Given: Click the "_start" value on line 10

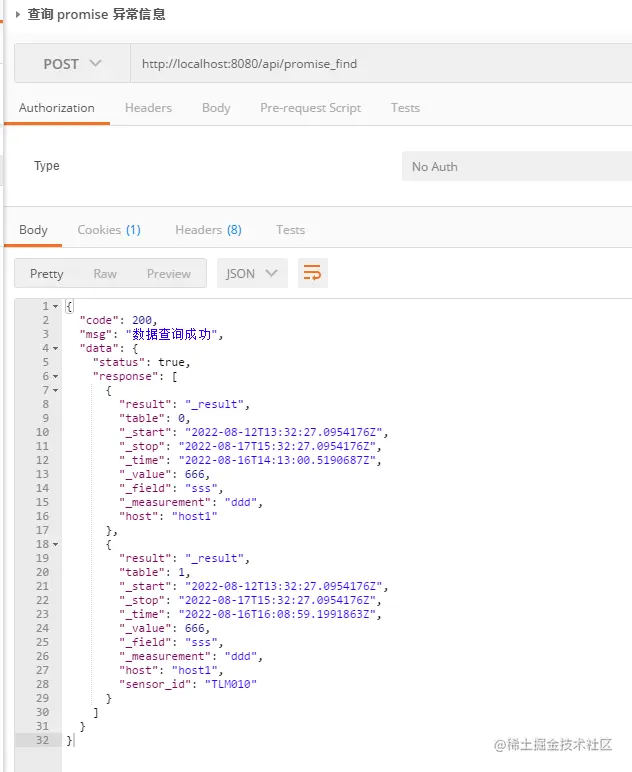Looking at the screenshot, I should tap(284, 432).
